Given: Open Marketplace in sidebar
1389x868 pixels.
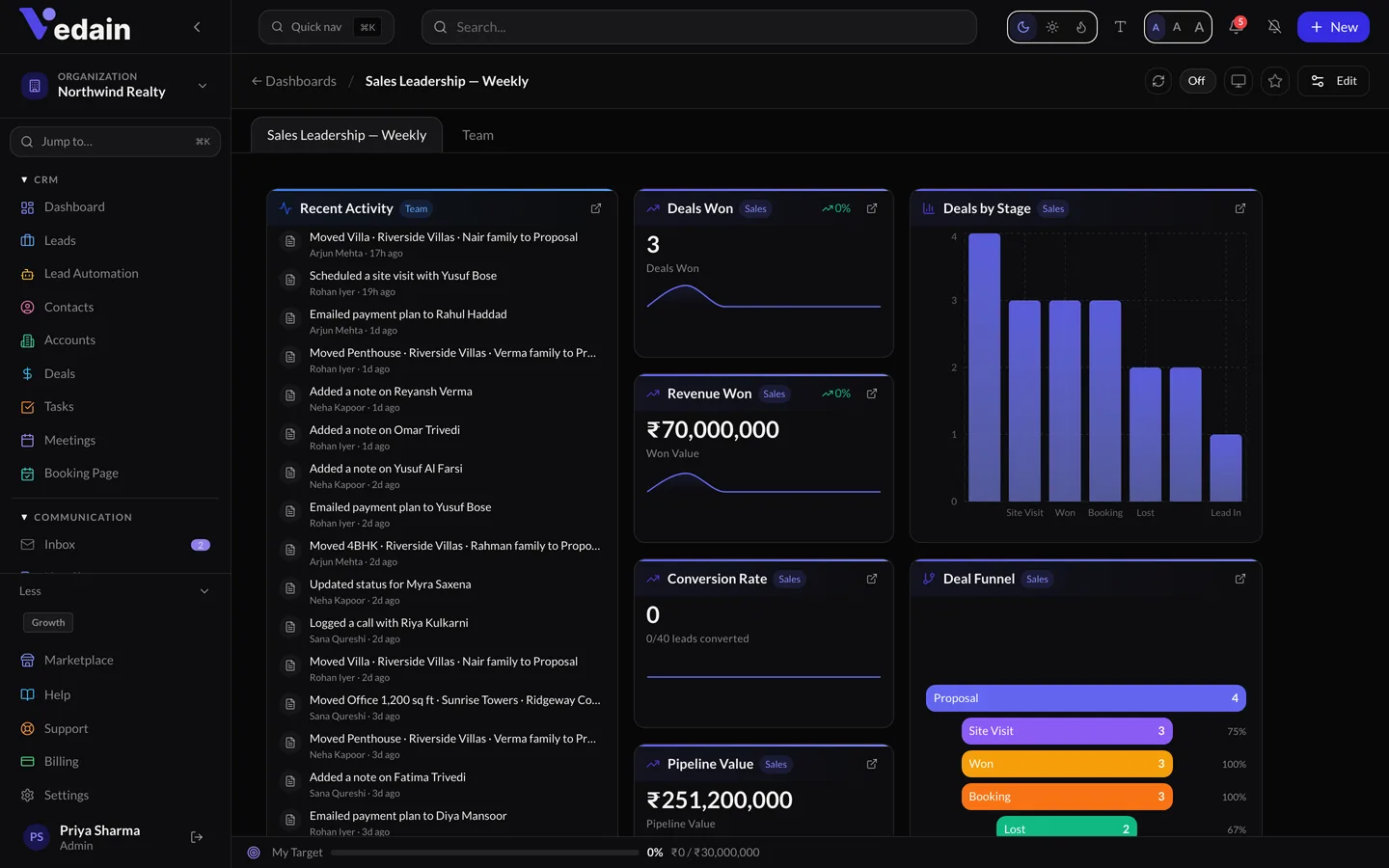Looking at the screenshot, I should click(115, 661).
